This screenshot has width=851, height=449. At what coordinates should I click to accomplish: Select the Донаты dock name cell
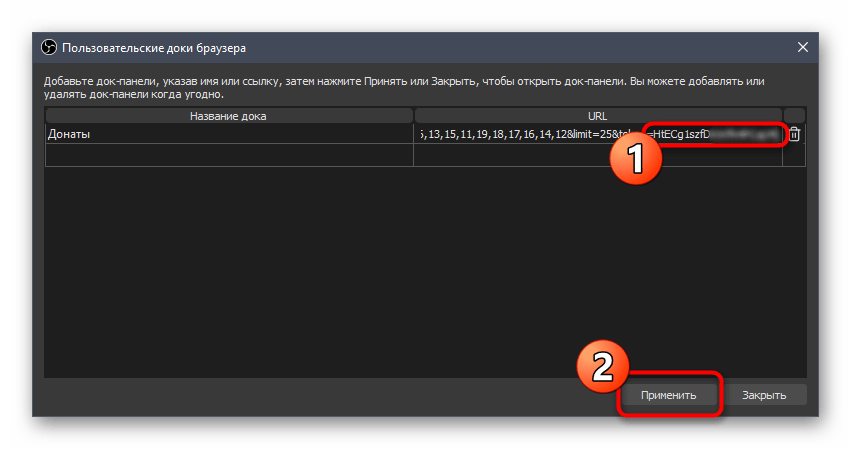pyautogui.click(x=228, y=134)
